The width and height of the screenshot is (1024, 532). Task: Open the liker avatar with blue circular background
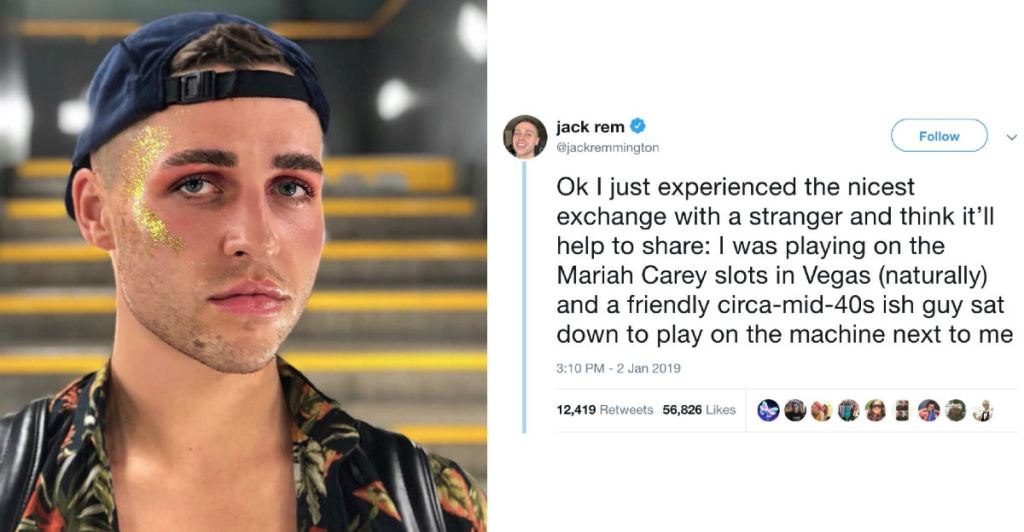tap(929, 410)
